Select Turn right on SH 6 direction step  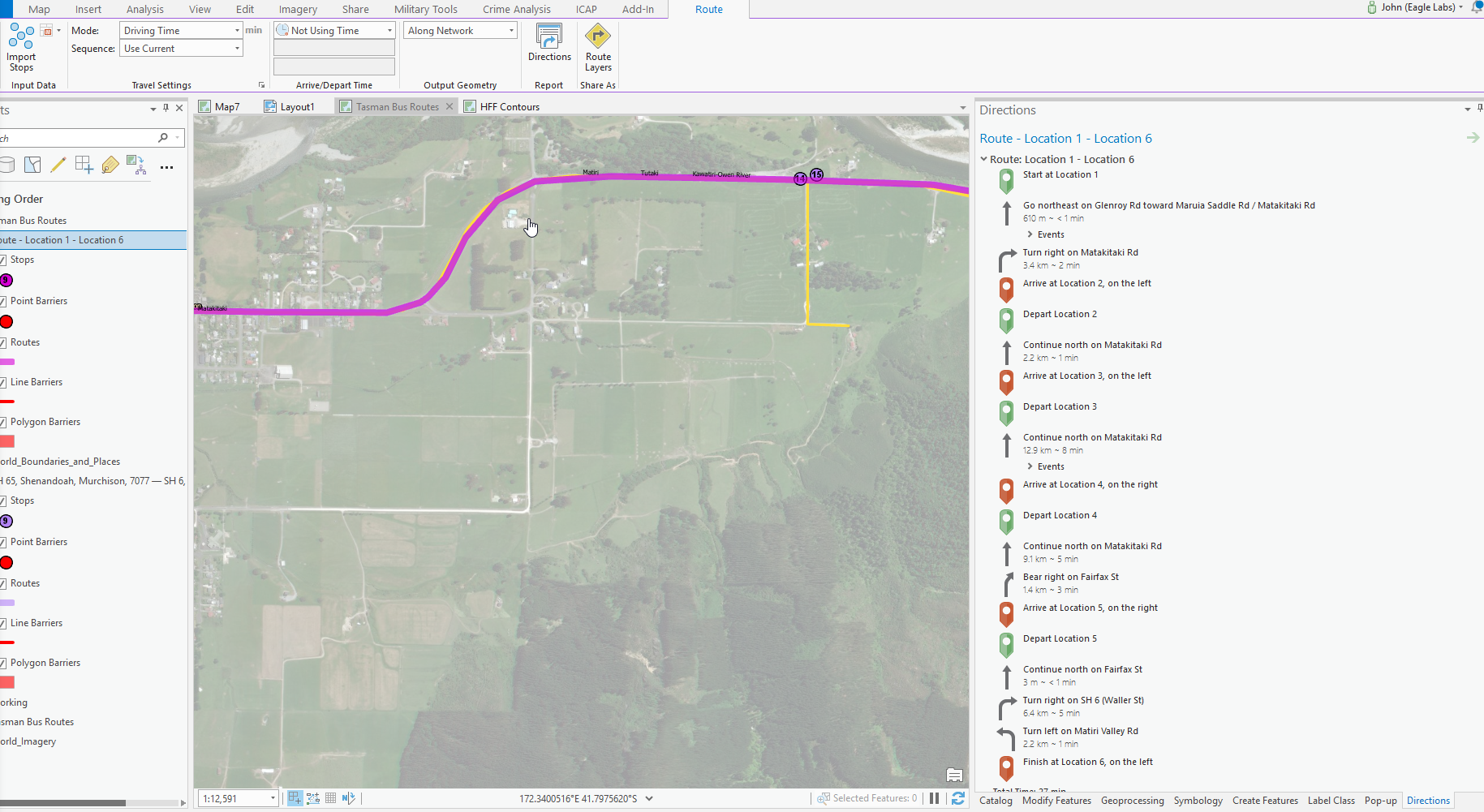[1083, 700]
